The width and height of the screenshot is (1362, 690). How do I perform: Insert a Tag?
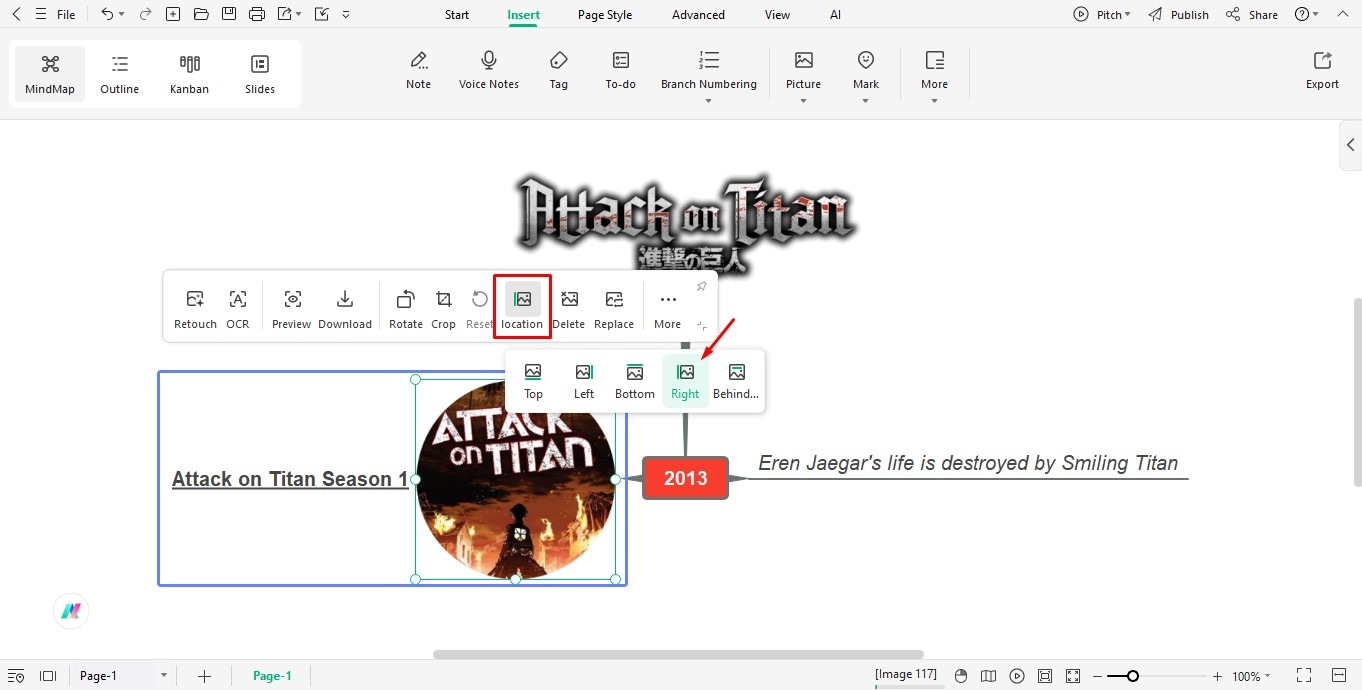tap(559, 71)
